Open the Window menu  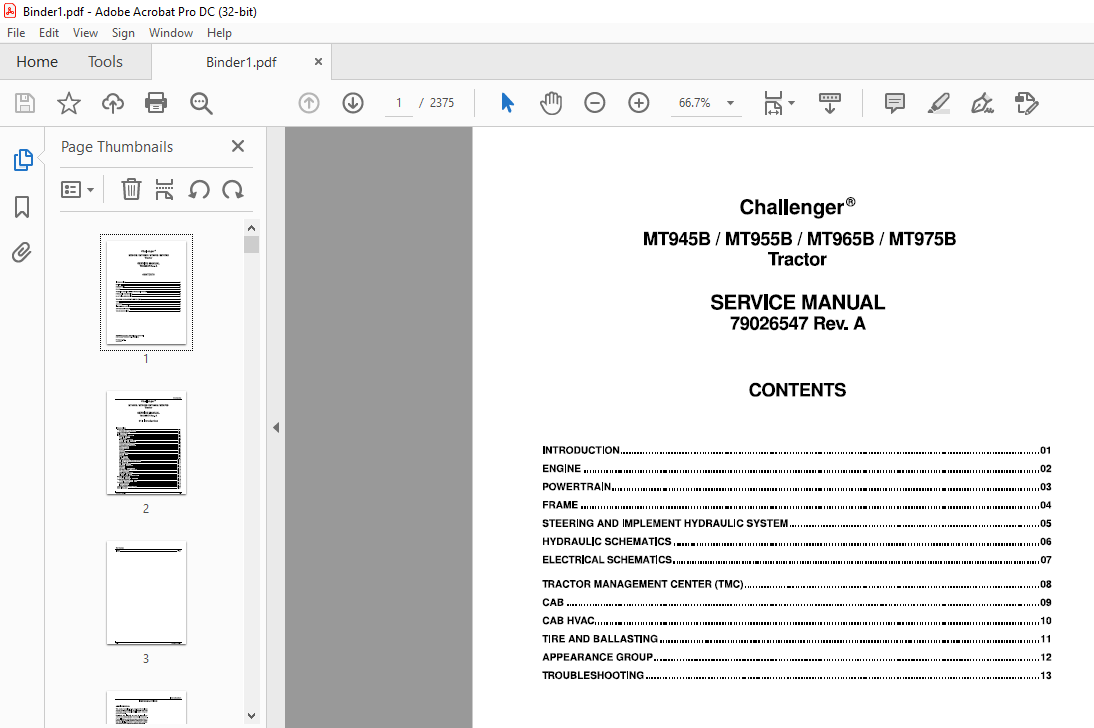[x=171, y=33]
